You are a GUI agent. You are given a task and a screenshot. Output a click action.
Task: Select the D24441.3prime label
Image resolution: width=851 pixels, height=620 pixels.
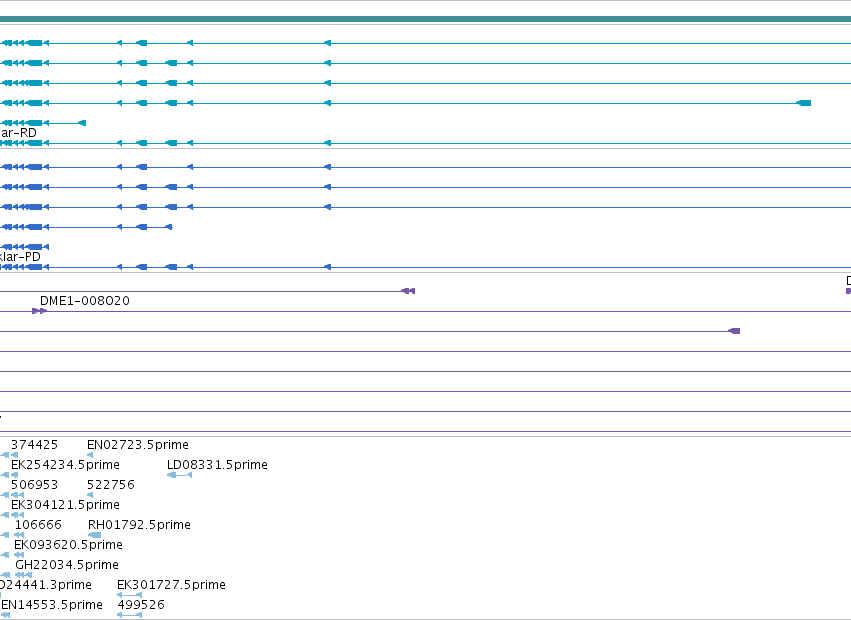click(46, 585)
